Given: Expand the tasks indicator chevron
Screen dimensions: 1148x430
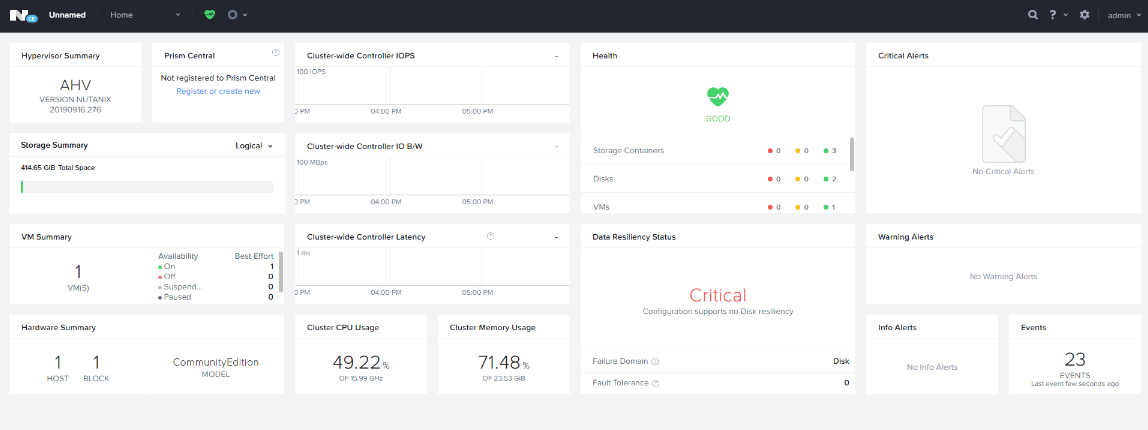Looking at the screenshot, I should 245,15.
